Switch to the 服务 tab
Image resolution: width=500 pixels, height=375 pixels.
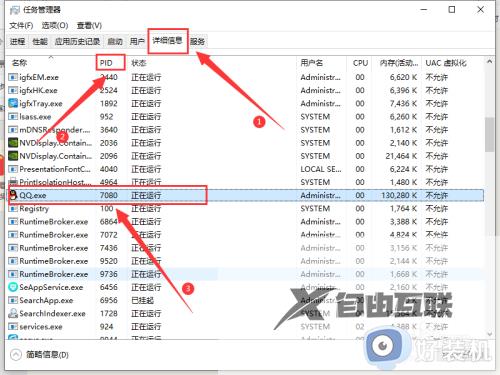tap(197, 41)
